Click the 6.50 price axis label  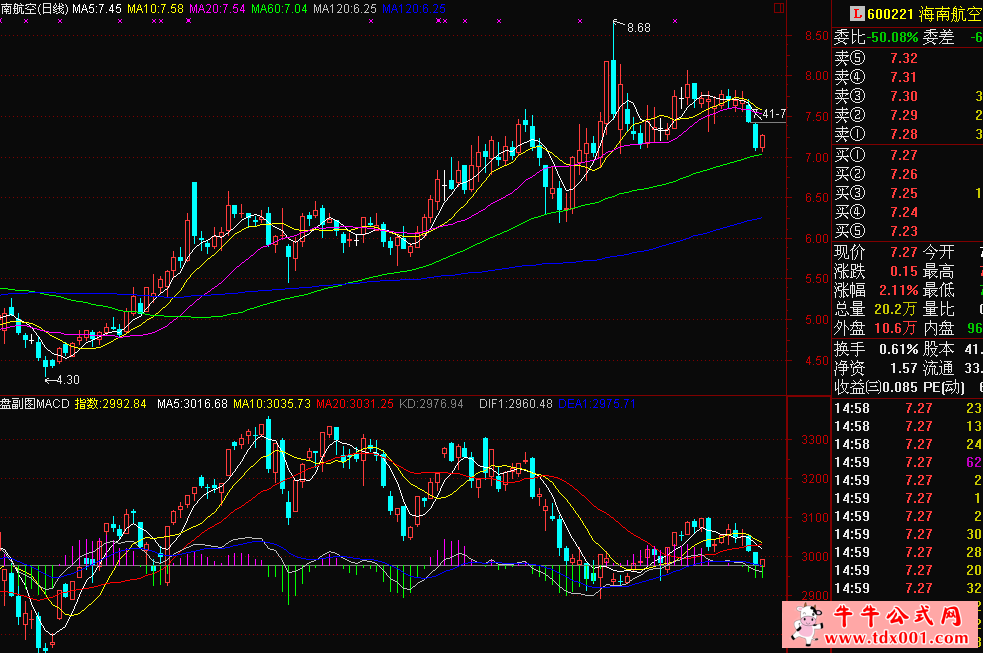pyautogui.click(x=817, y=198)
